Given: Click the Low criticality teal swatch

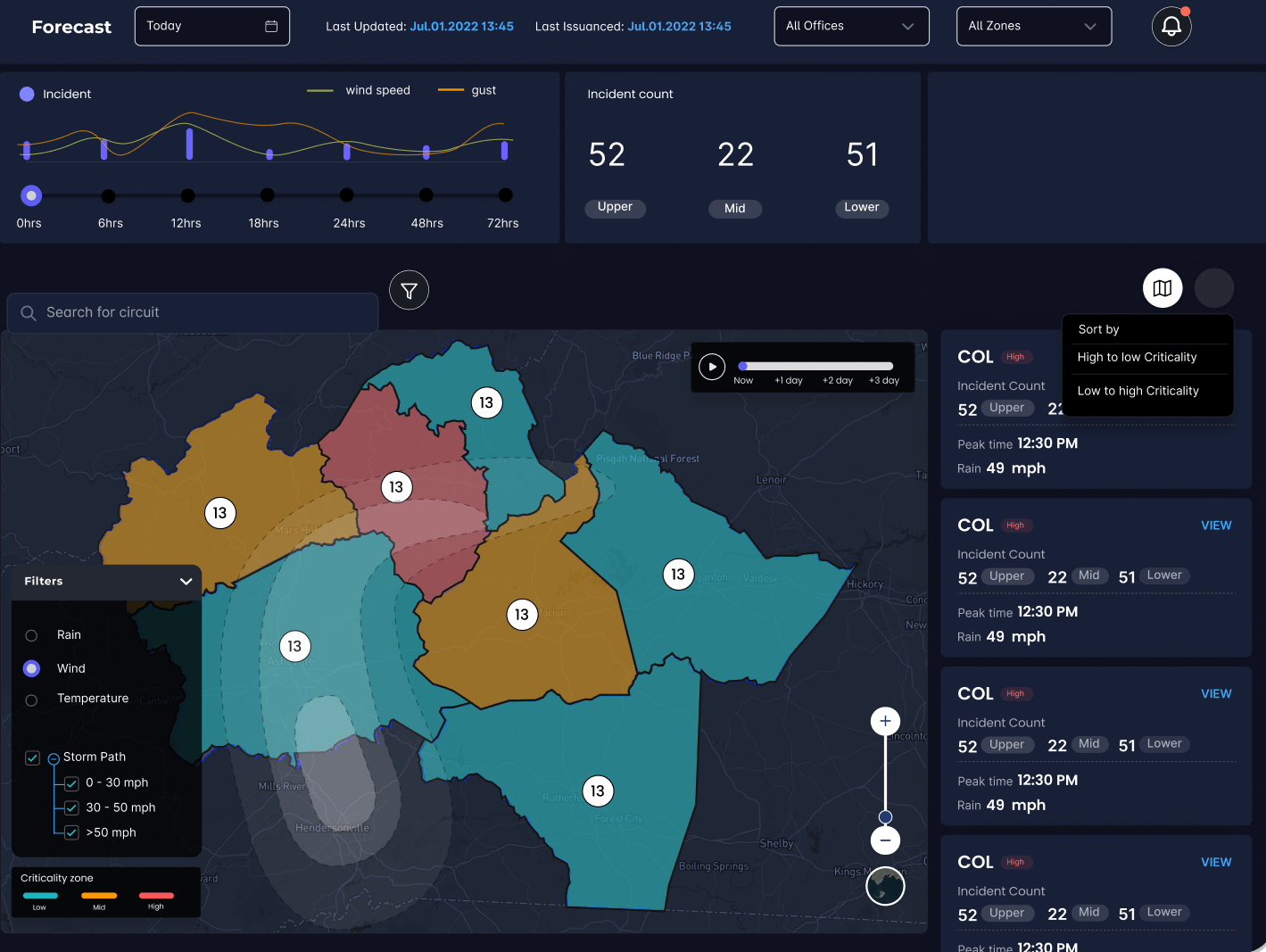Looking at the screenshot, I should (x=40, y=895).
